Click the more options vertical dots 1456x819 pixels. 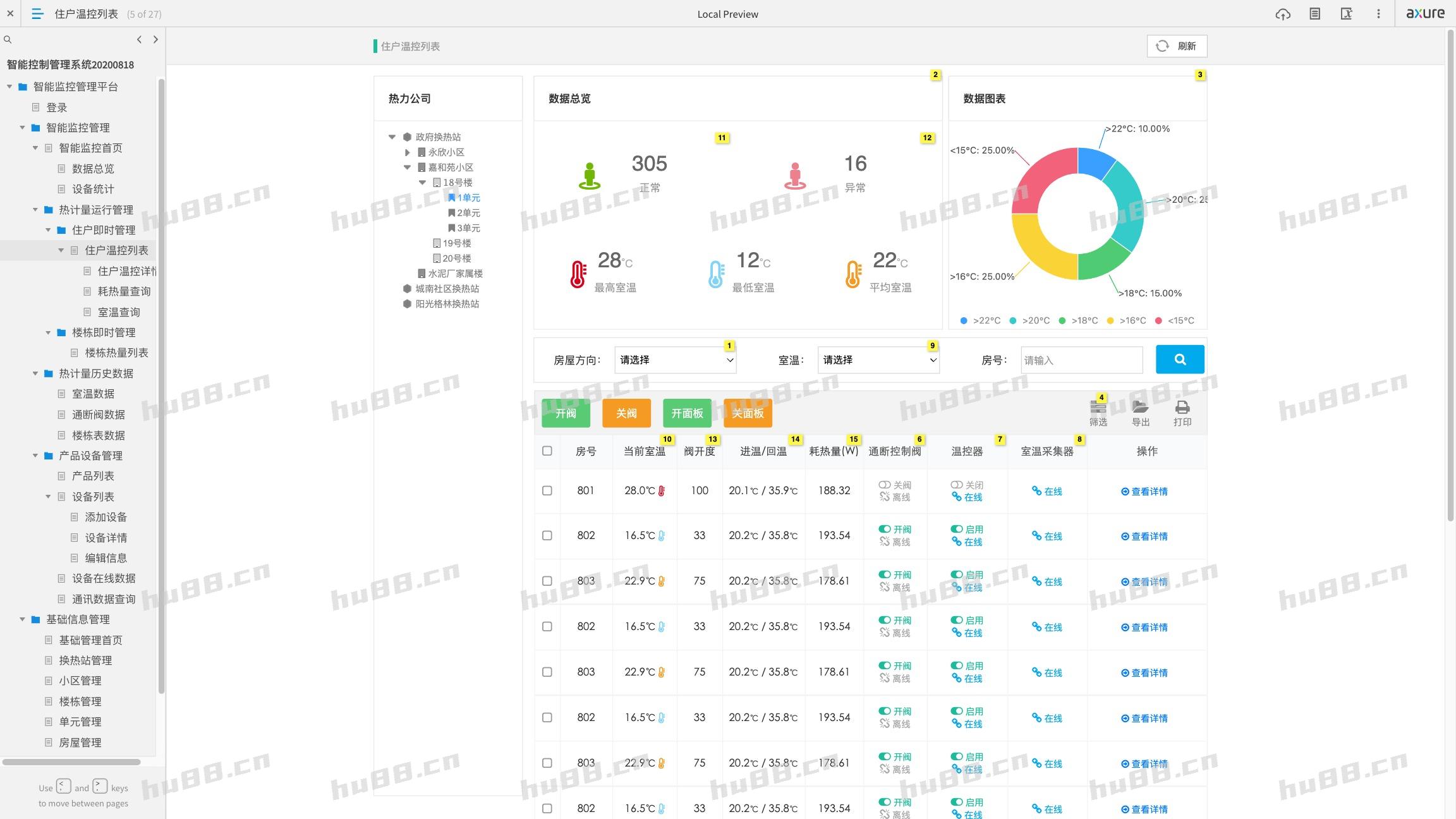pyautogui.click(x=1378, y=14)
